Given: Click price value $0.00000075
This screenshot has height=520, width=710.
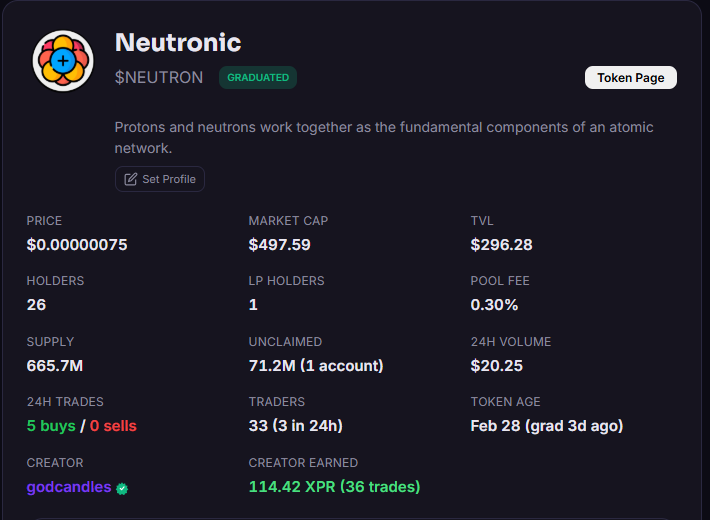Looking at the screenshot, I should pos(77,245).
